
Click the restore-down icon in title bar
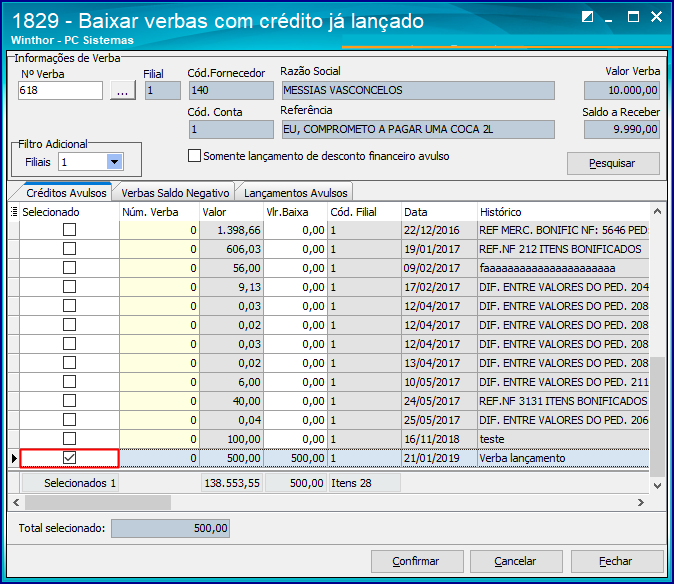coord(587,17)
